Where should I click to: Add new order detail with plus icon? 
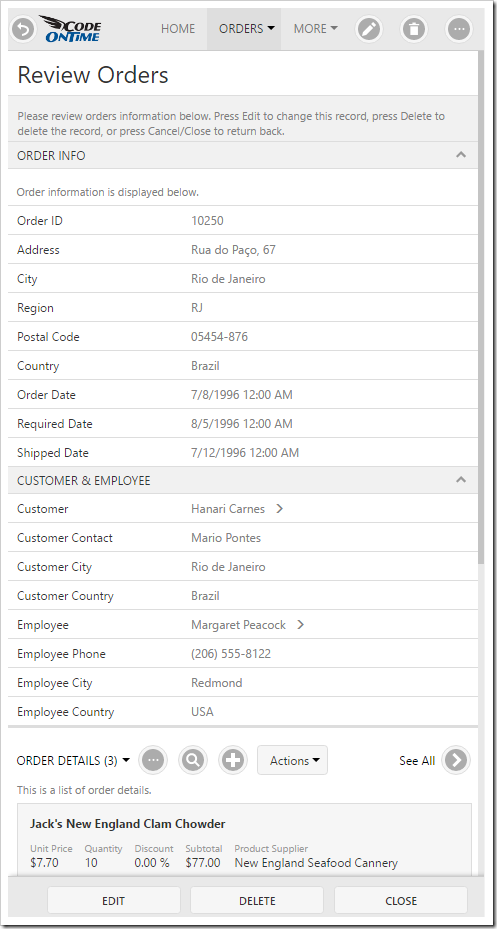point(233,760)
